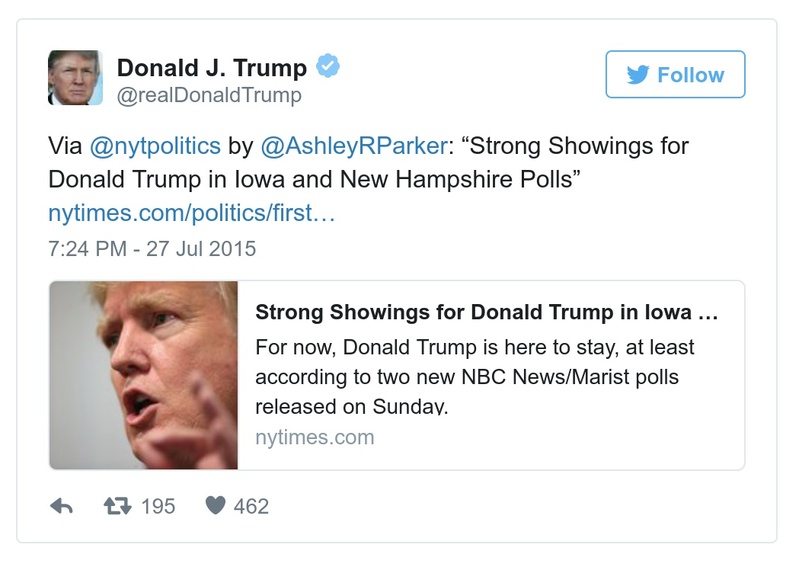Image resolution: width=799 pixels, height=567 pixels.
Task: Open the article card preview image
Action: [143, 375]
